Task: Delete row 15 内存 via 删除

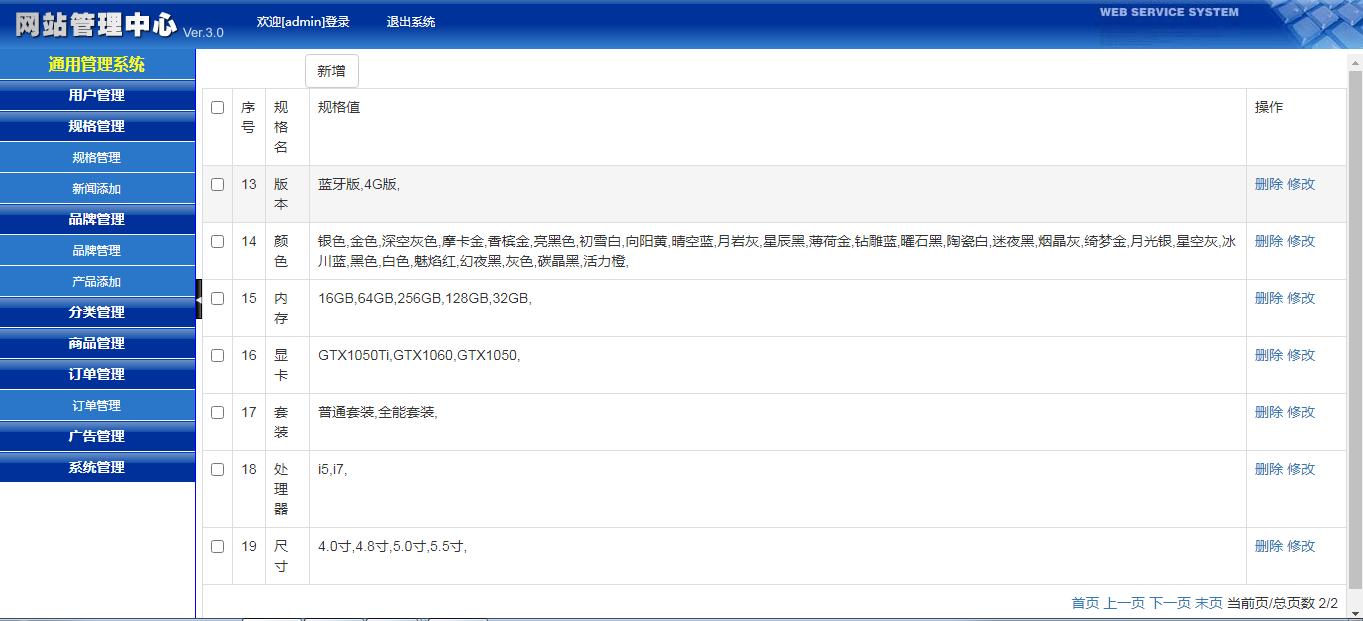Action: coord(1269,298)
